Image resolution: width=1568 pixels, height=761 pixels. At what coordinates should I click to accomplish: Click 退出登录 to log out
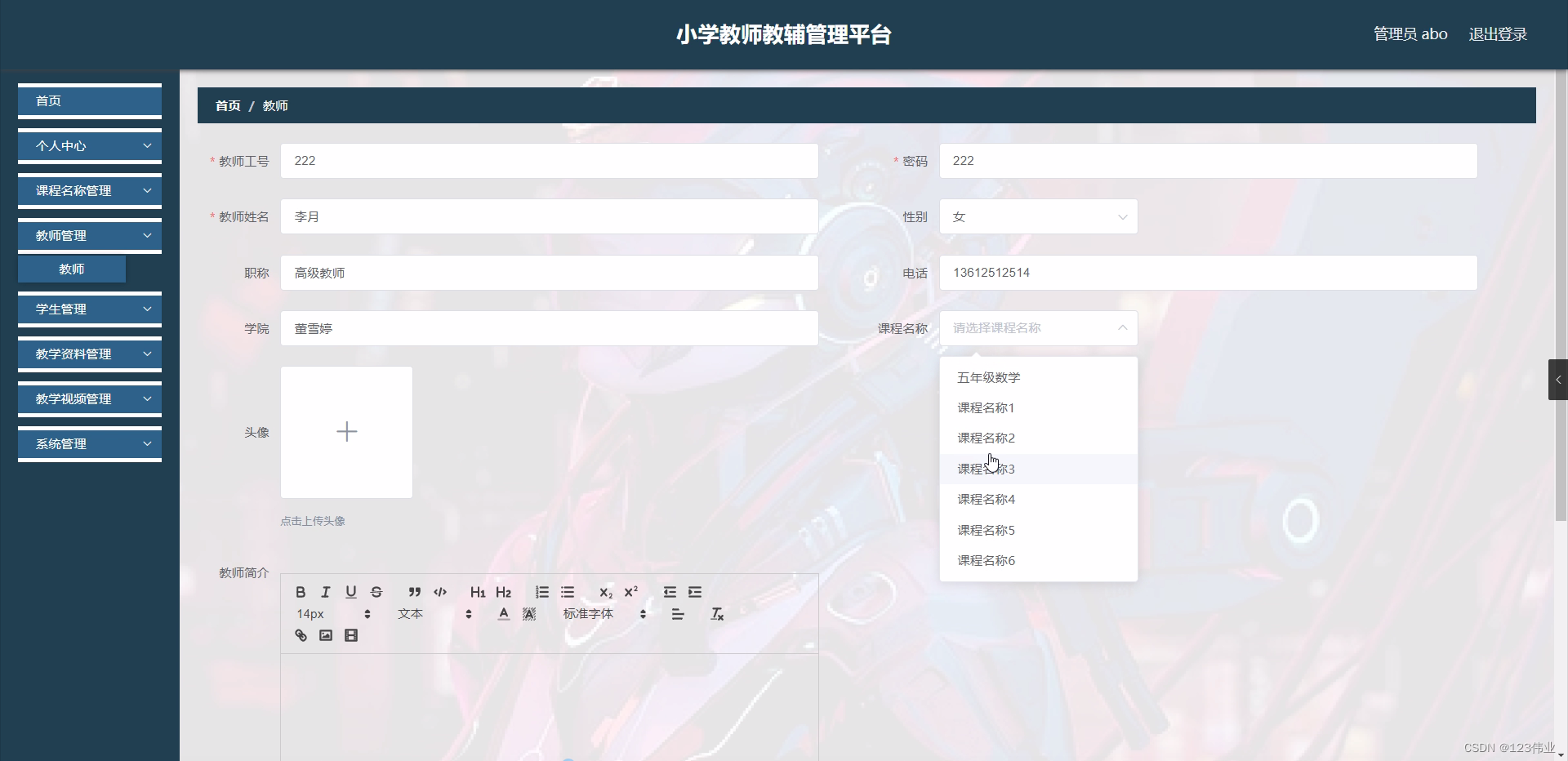coord(1497,33)
